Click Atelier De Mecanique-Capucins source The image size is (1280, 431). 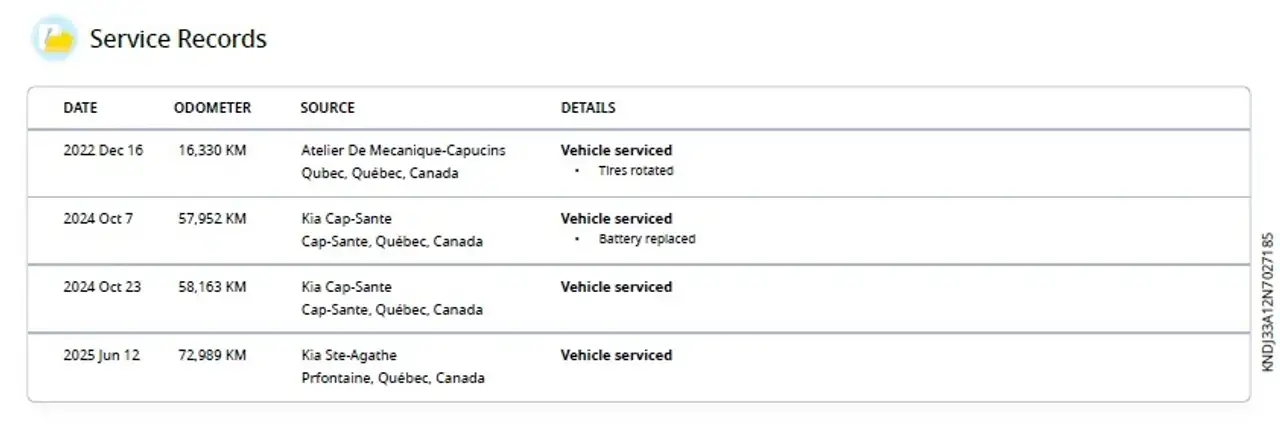[x=403, y=150]
